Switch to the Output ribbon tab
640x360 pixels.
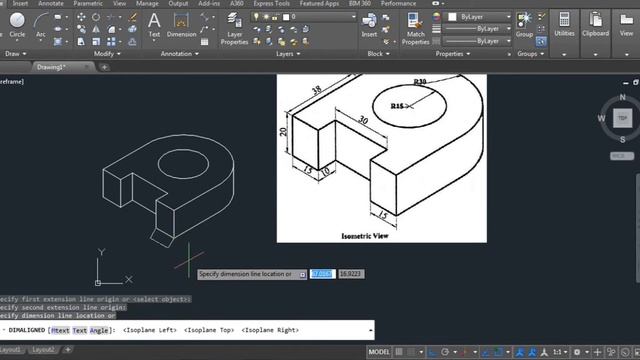pos(178,4)
